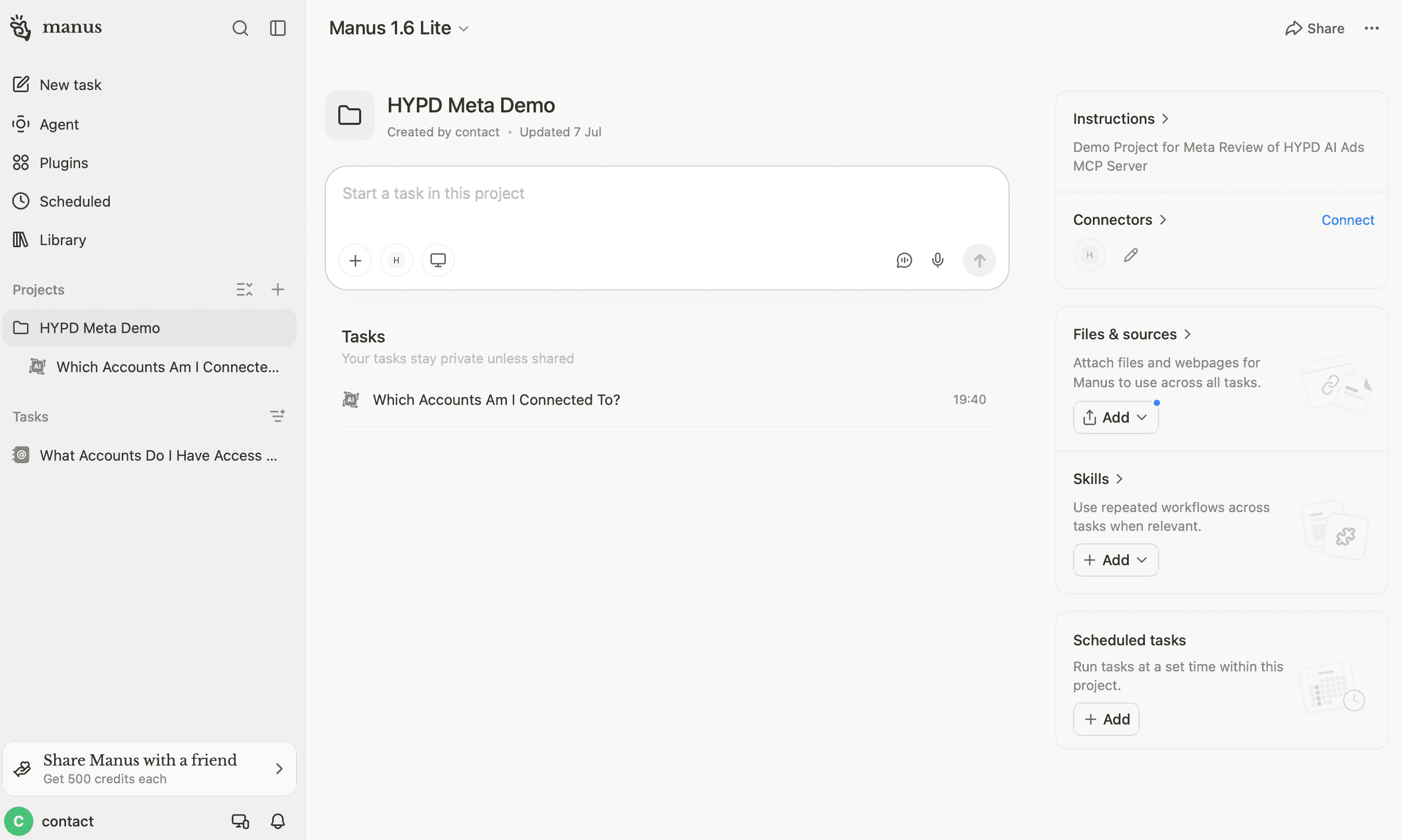
Task: Add a new project with plus icon
Action: tap(277, 290)
